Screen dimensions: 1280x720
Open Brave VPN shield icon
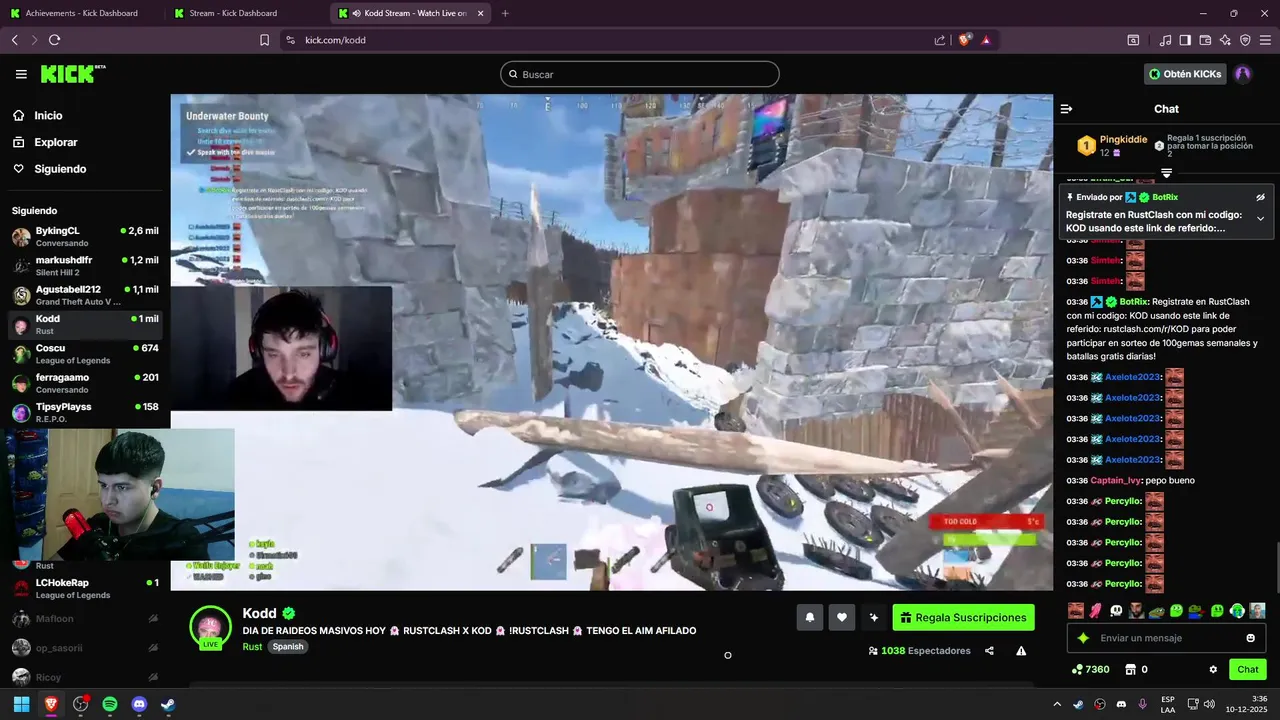click(x=1245, y=40)
